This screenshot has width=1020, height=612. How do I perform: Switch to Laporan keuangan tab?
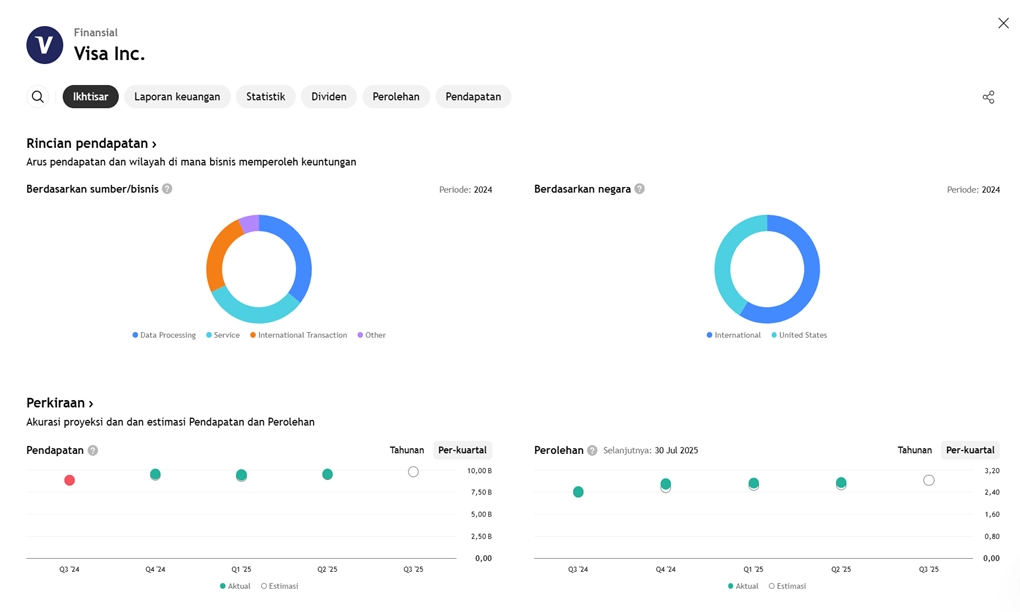click(x=177, y=97)
